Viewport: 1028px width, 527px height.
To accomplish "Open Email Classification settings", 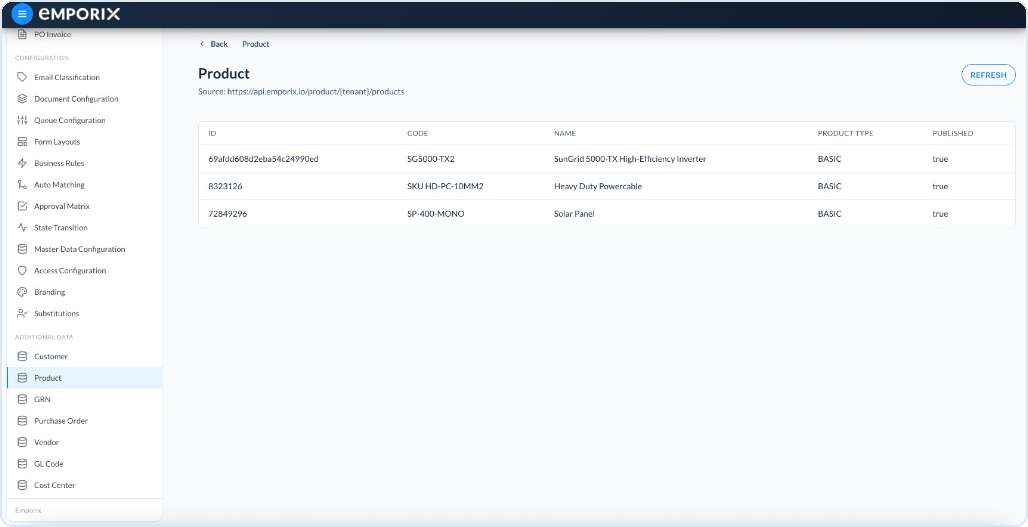I will [x=85, y=77].
